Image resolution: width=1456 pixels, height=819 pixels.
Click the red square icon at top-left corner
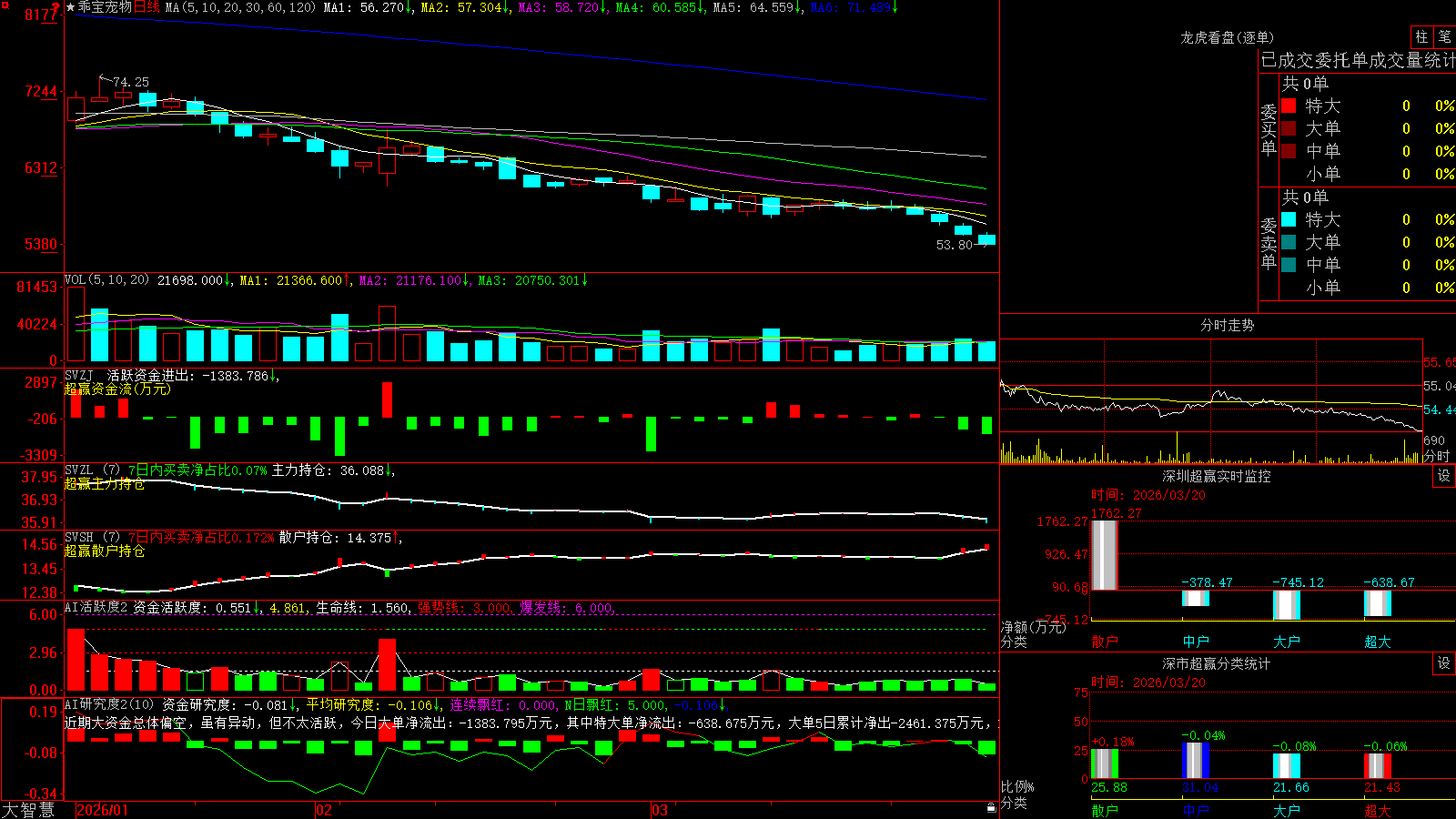(4, 4)
